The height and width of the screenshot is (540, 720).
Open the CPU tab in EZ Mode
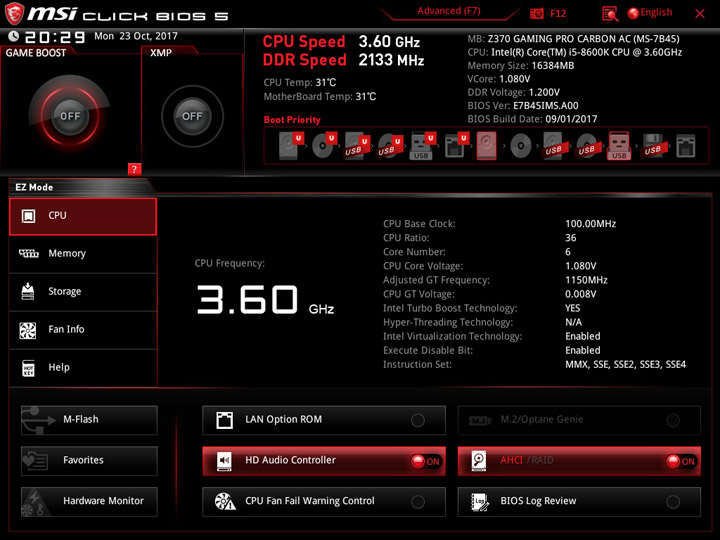click(x=83, y=216)
